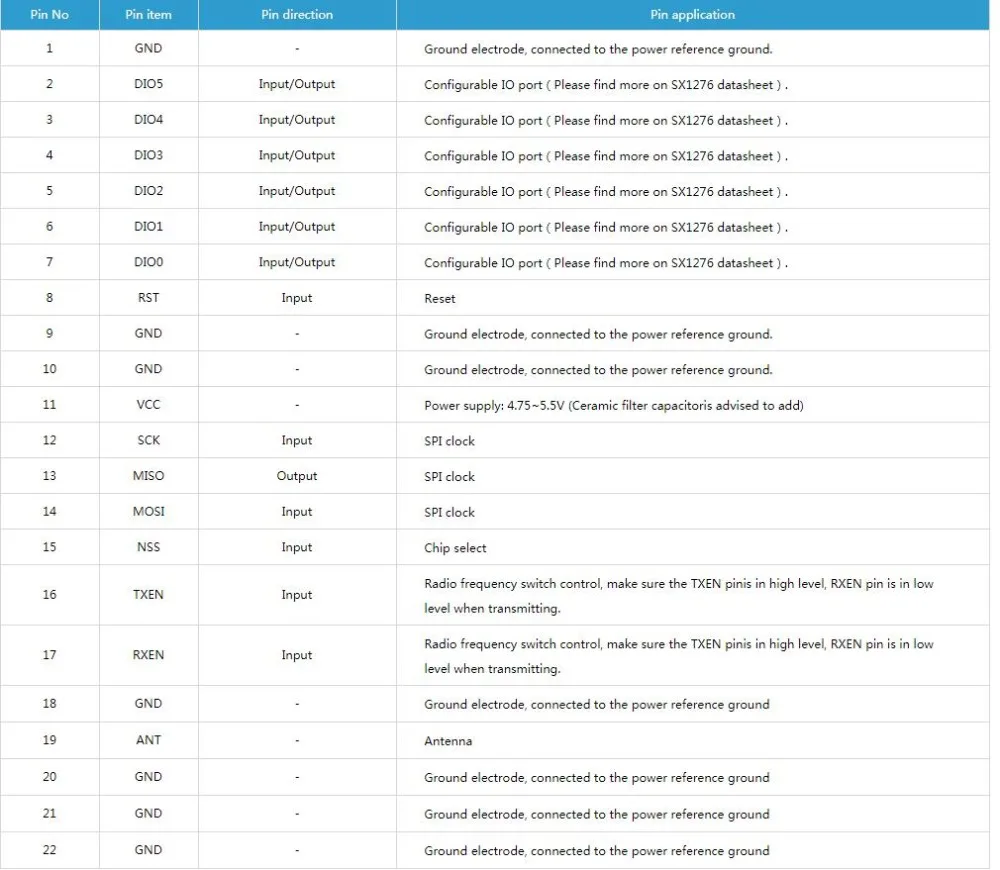The height and width of the screenshot is (870, 1000).
Task: Click the 'Pin direction' column header
Action: [x=297, y=15]
